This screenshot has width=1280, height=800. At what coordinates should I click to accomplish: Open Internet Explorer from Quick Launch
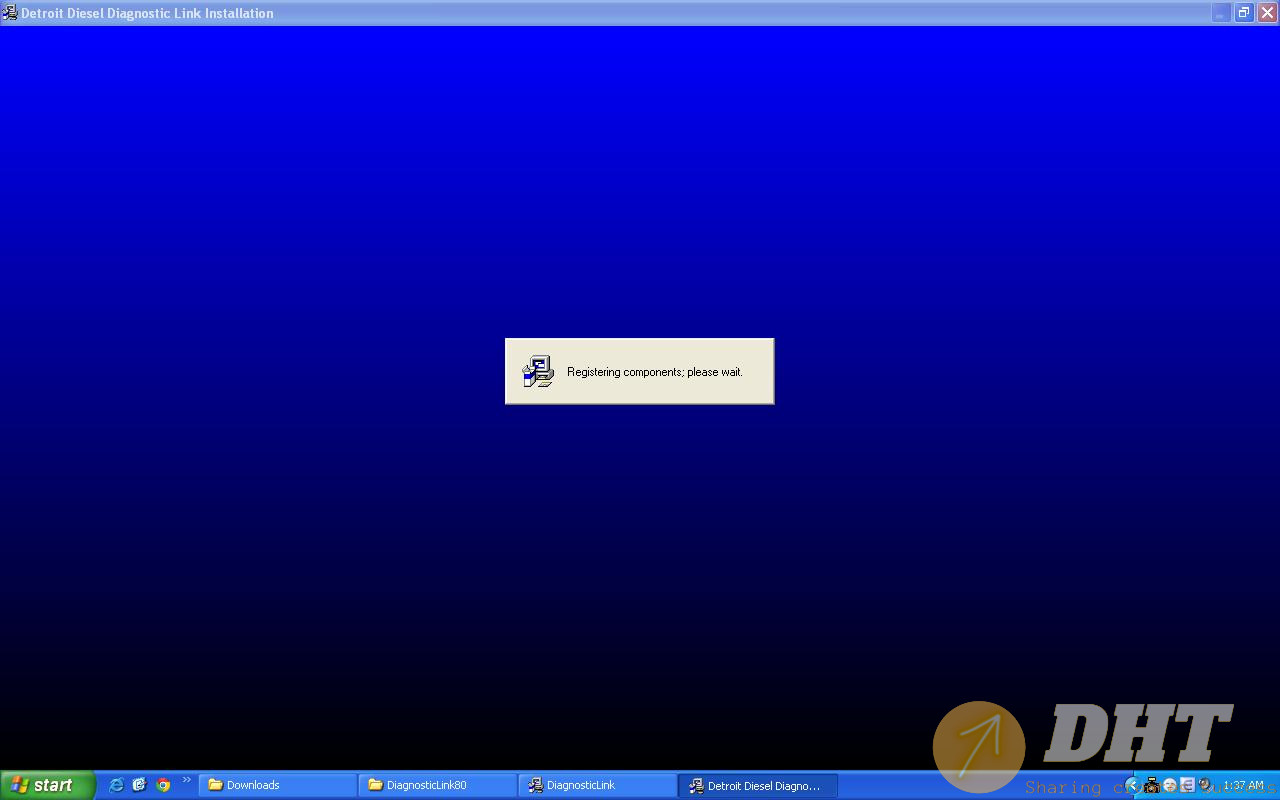tap(116, 785)
